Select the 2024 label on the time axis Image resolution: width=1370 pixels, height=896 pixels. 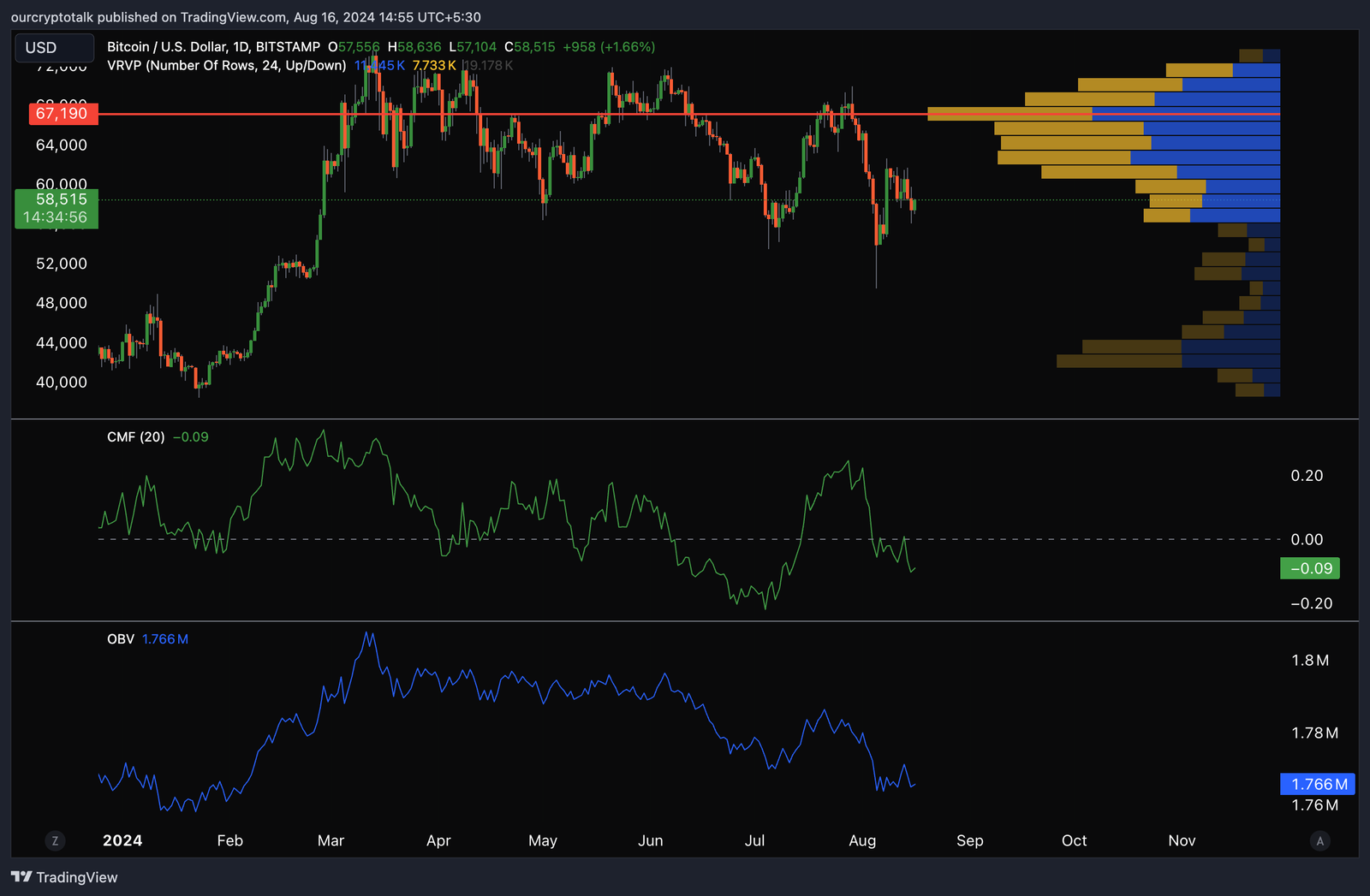coord(122,840)
